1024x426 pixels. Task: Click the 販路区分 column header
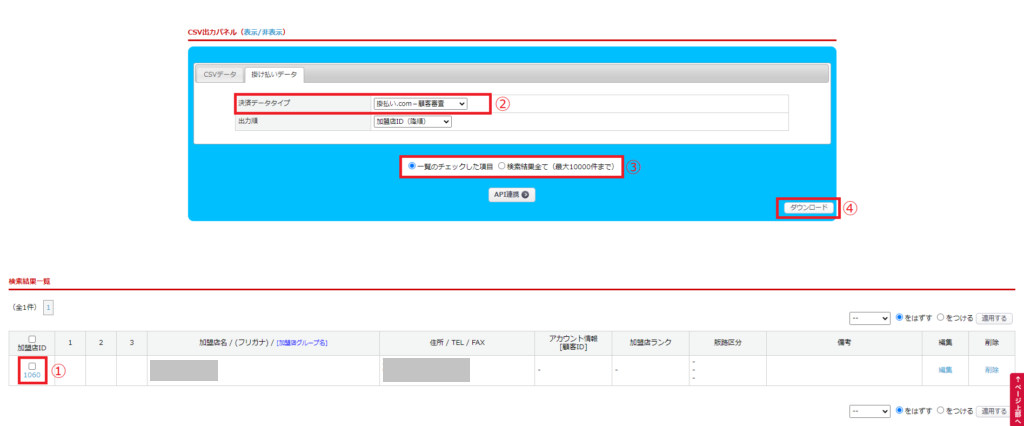728,342
